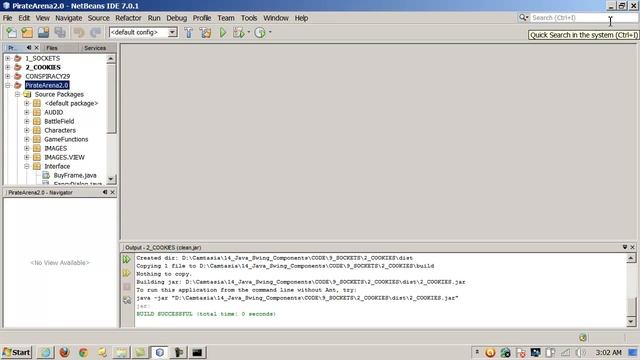This screenshot has height=360, width=640.
Task: Open the Debug menu
Action: tap(176, 18)
